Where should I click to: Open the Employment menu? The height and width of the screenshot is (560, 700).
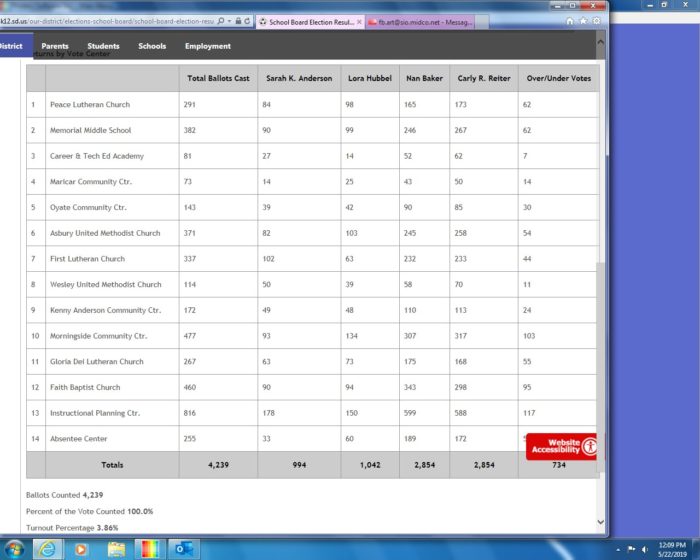(208, 46)
